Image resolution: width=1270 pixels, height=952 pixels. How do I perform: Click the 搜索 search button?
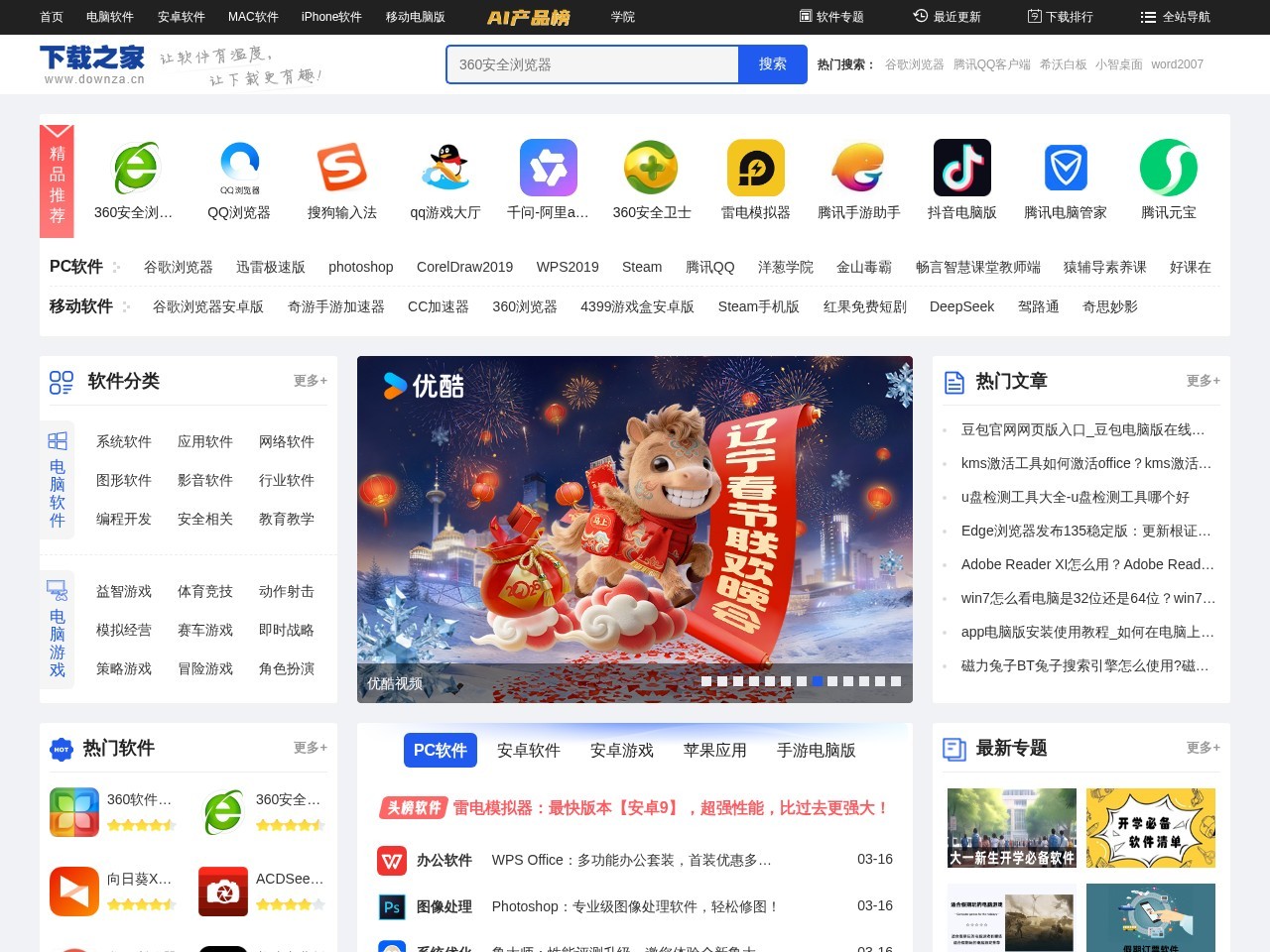772,63
